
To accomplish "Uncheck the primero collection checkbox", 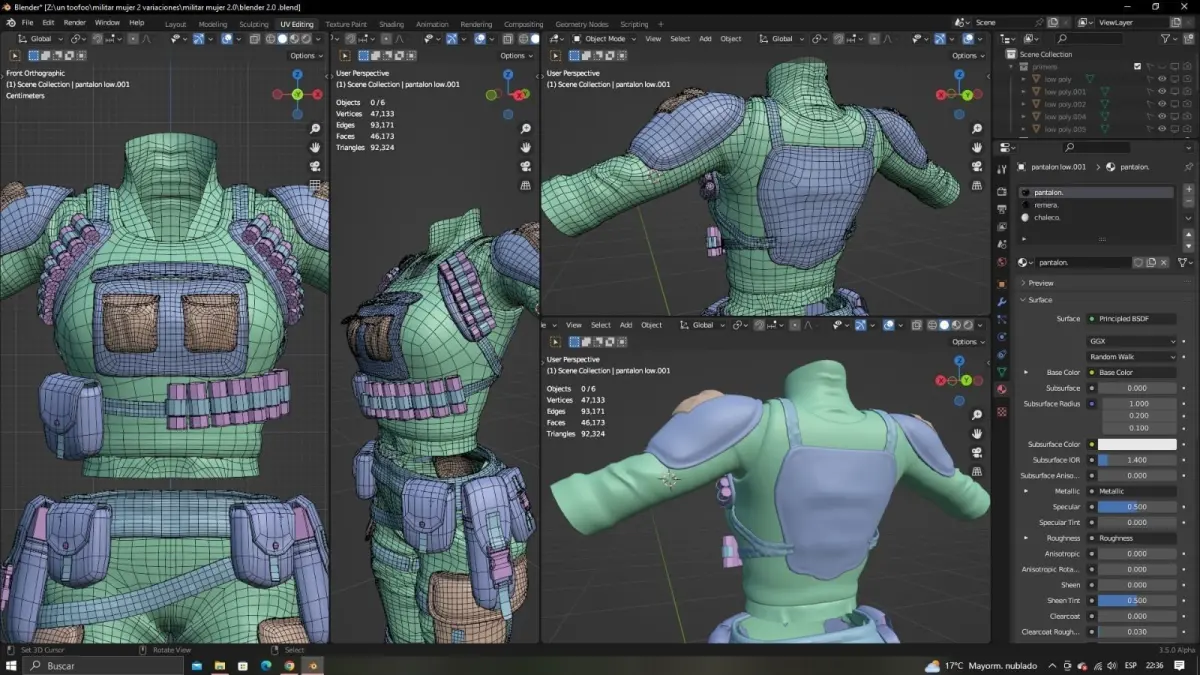I will pyautogui.click(x=1137, y=67).
